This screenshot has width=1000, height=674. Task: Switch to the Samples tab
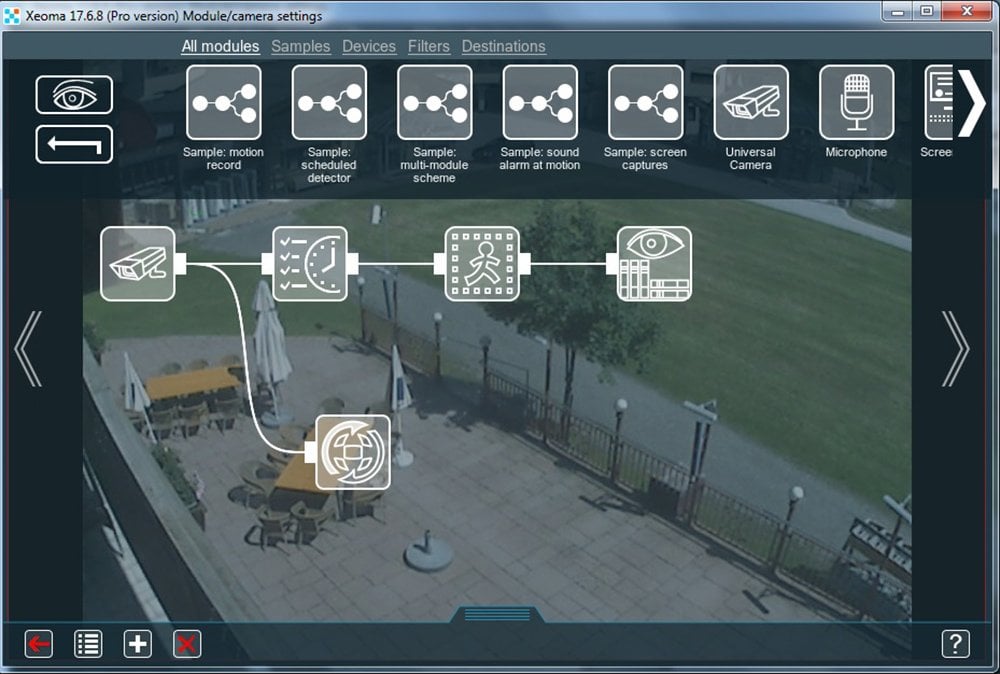point(300,46)
